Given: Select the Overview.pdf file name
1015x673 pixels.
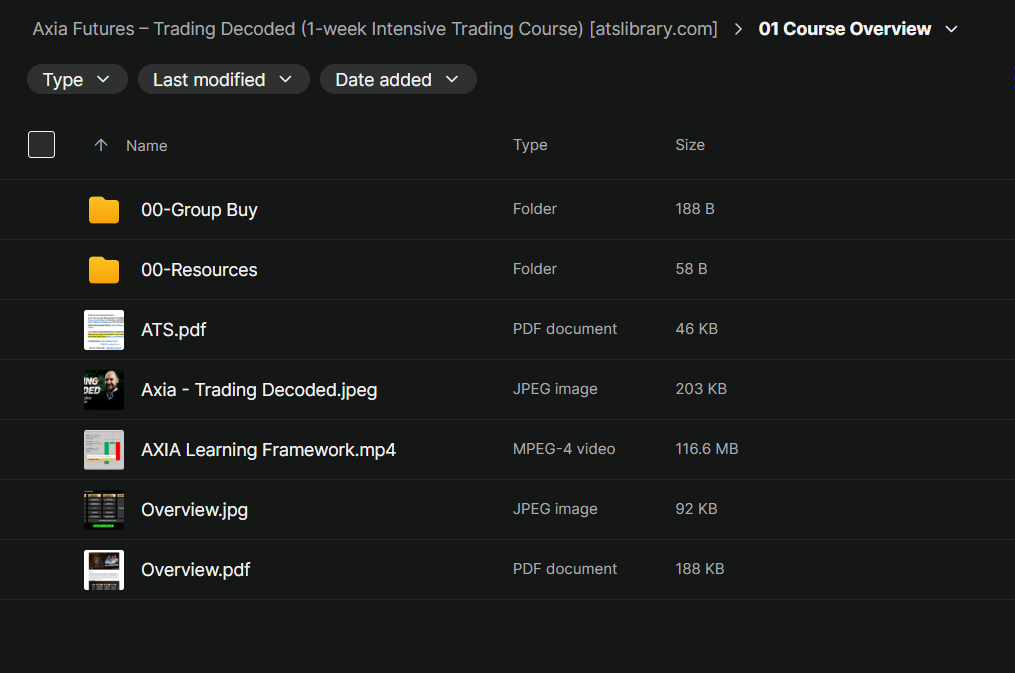Looking at the screenshot, I should [x=195, y=570].
